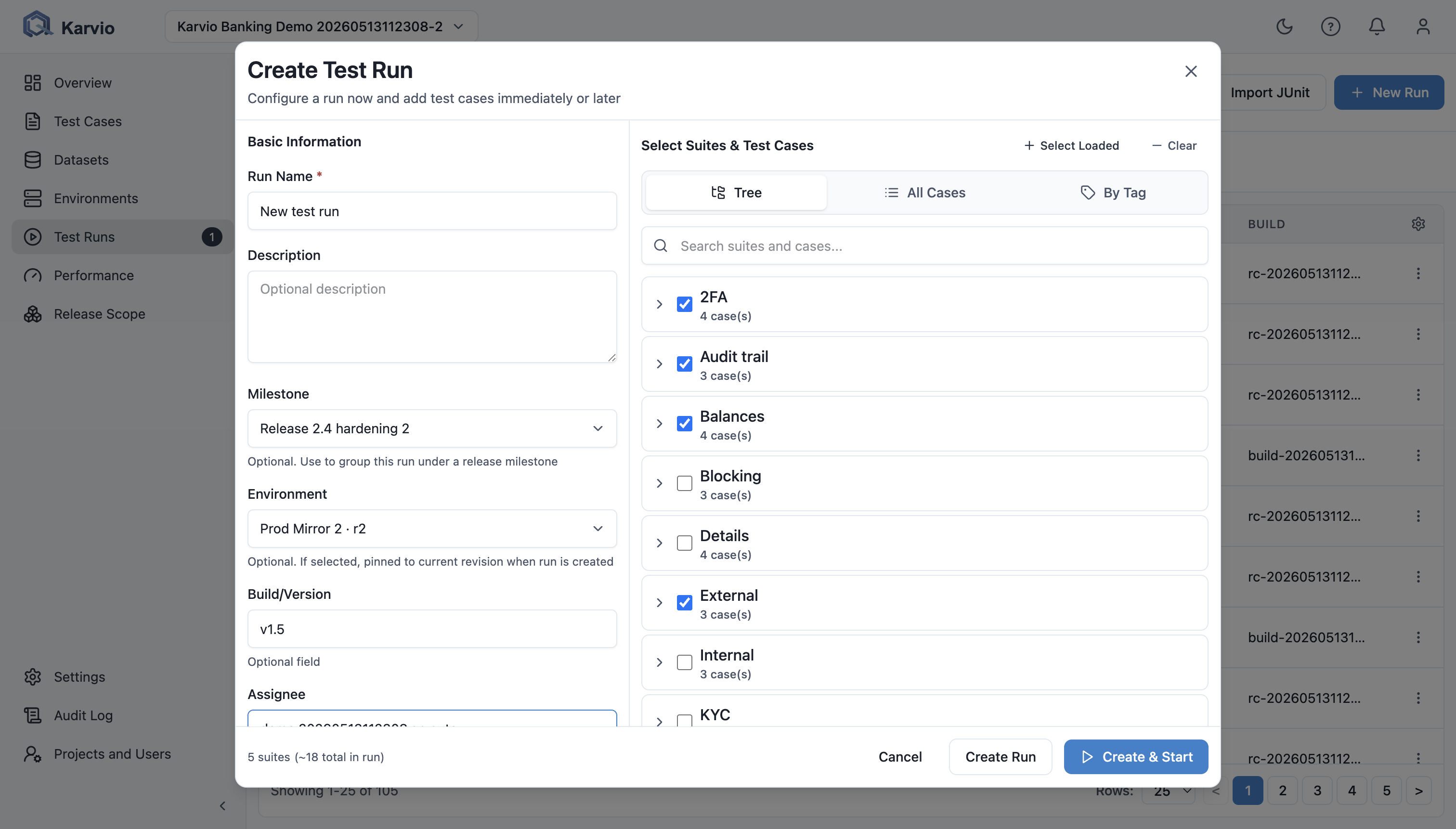Check the Blocking suite checkbox

point(685,483)
